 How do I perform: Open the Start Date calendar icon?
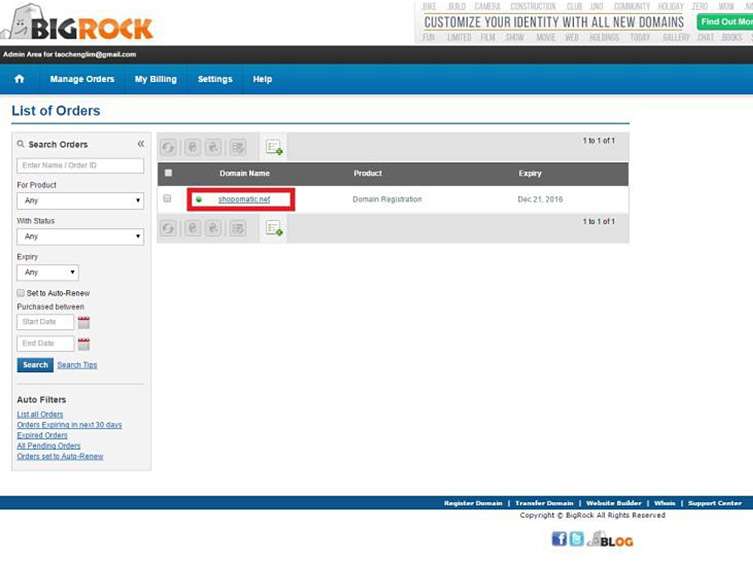coord(84,322)
